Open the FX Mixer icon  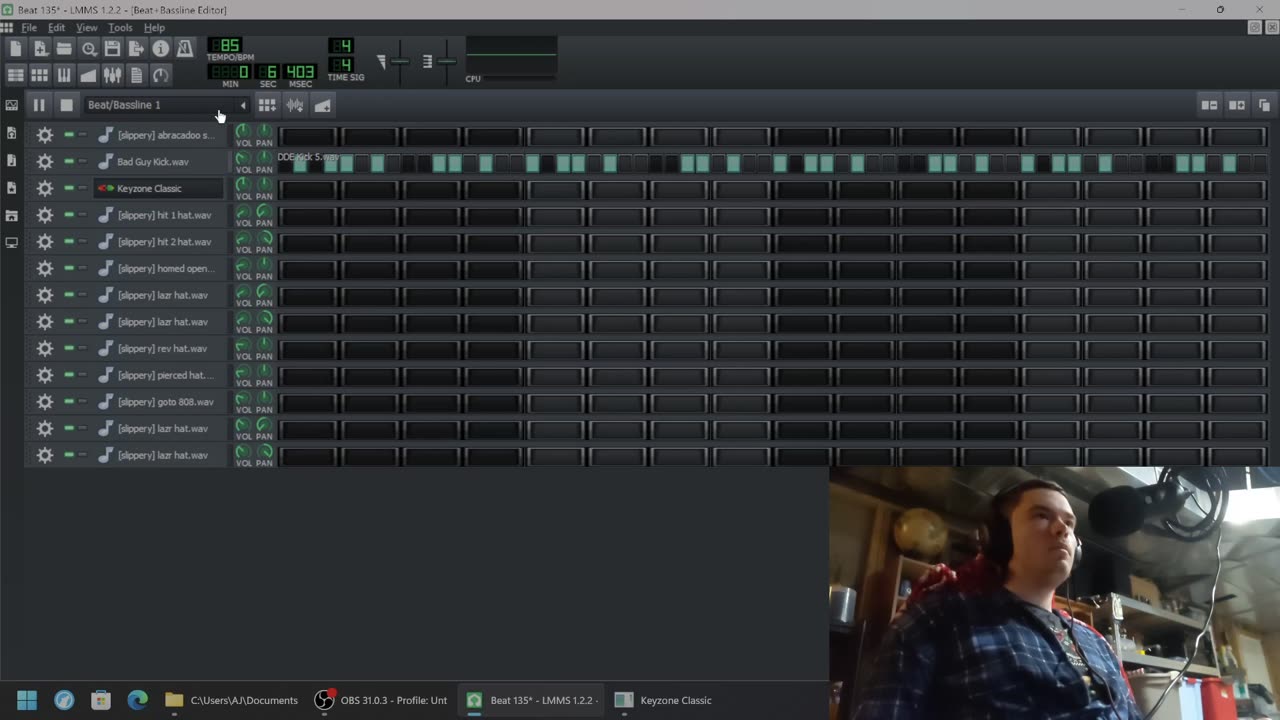click(112, 75)
